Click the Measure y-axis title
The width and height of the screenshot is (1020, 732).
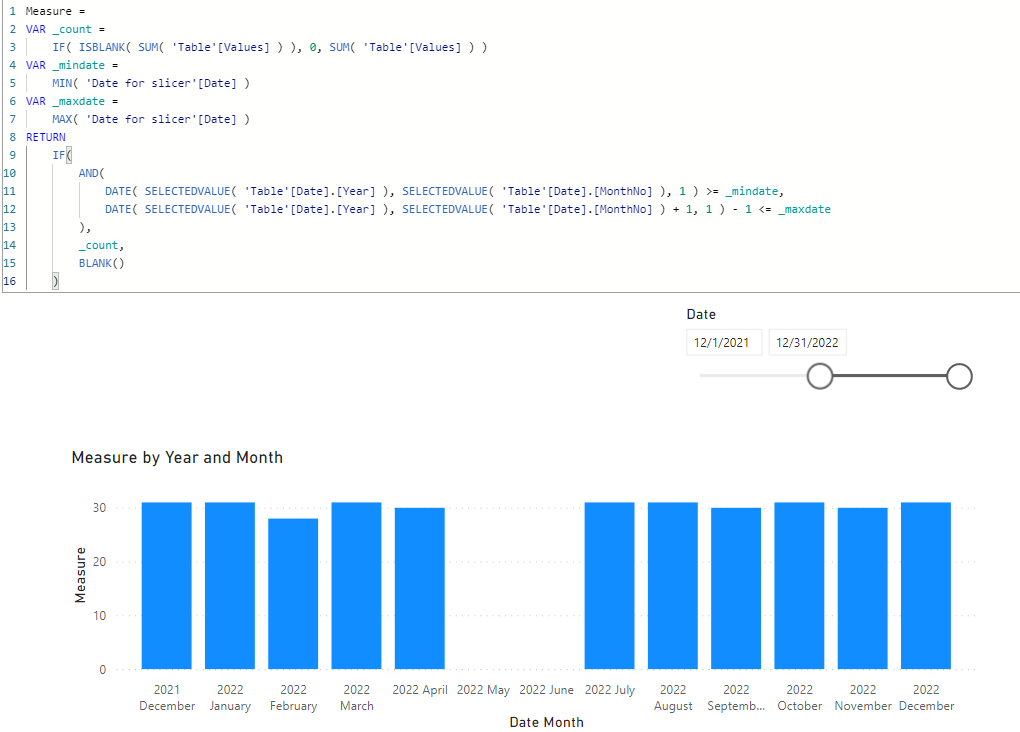(80, 575)
